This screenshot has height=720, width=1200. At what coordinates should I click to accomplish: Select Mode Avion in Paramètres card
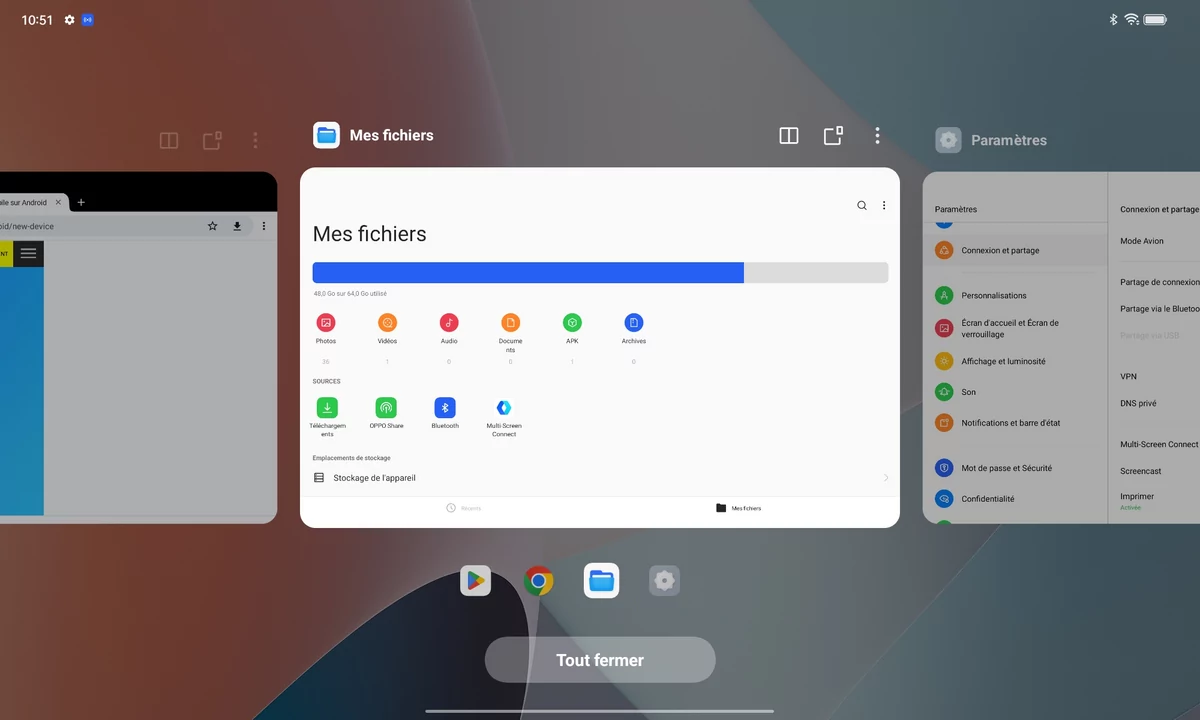pos(1142,241)
